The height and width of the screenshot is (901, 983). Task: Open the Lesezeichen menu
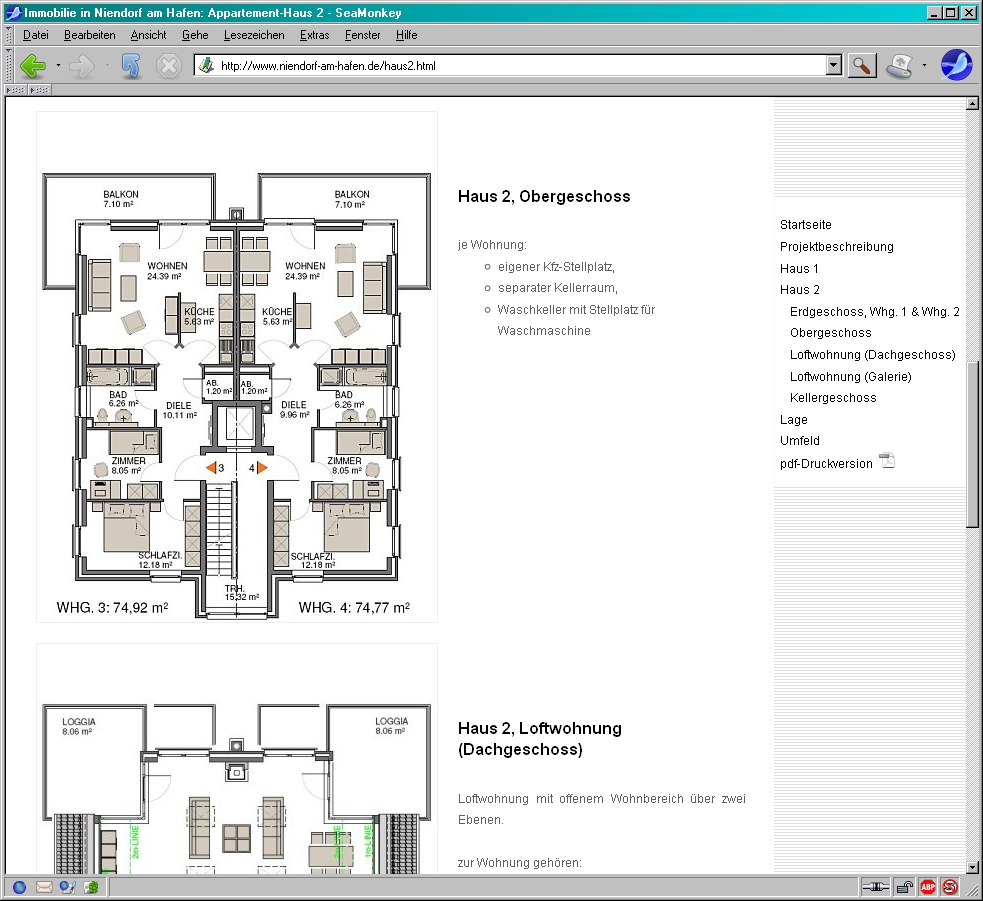click(254, 35)
